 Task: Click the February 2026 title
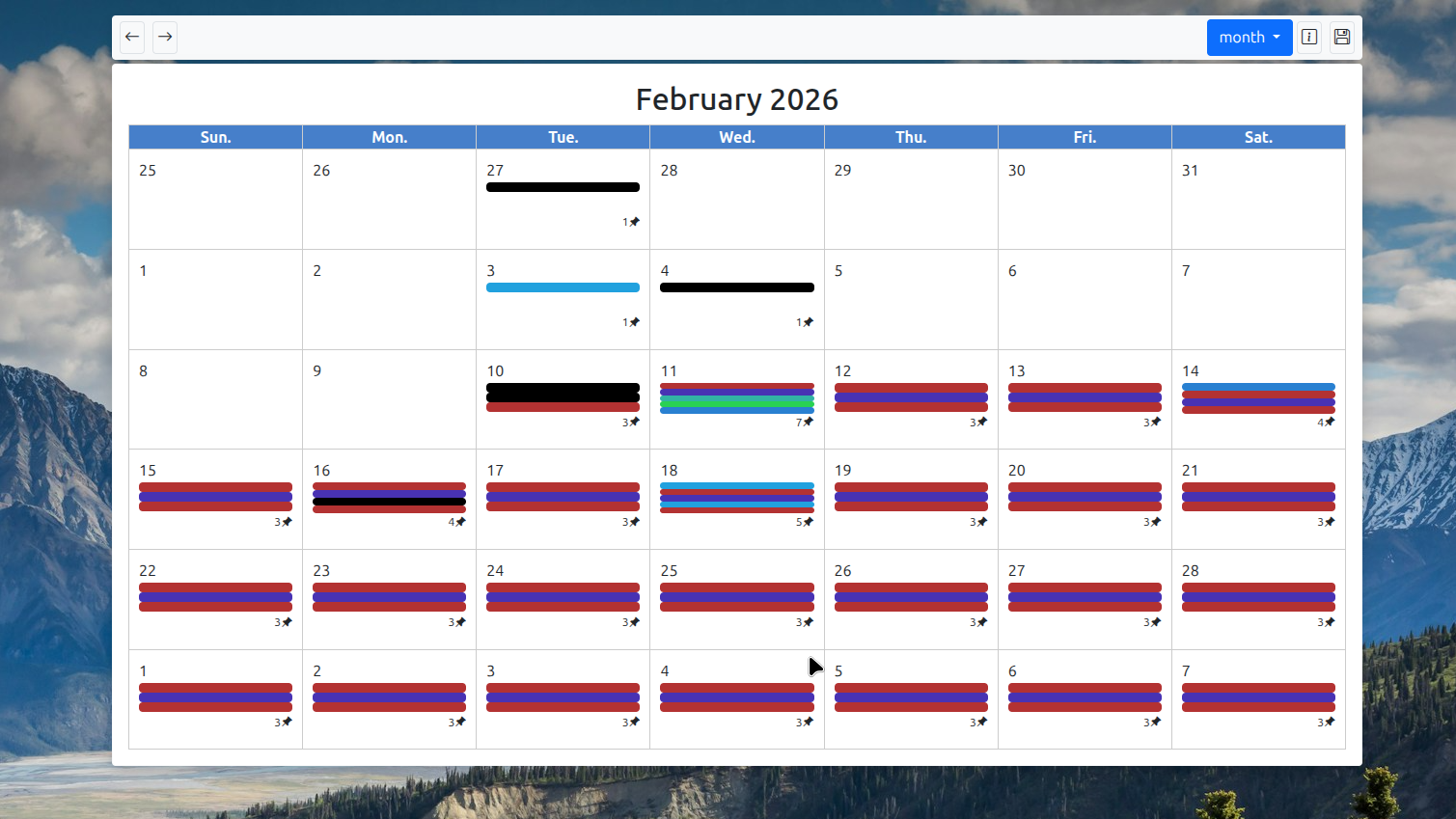[x=736, y=99]
